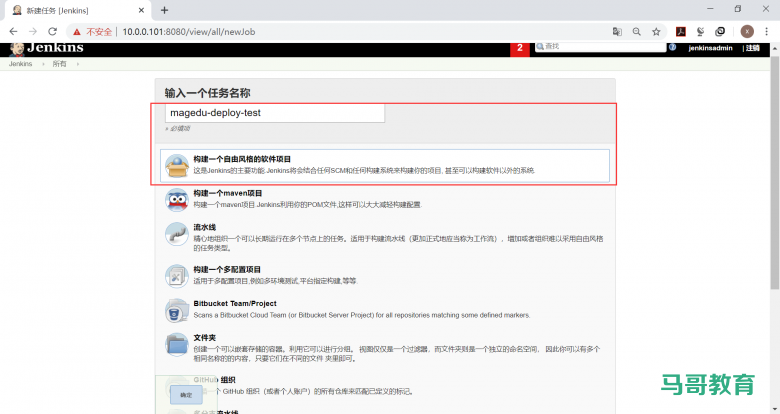Viewport: 780px width, 414px height.
Task: Open the Chrome profile avatar
Action: [x=747, y=32]
